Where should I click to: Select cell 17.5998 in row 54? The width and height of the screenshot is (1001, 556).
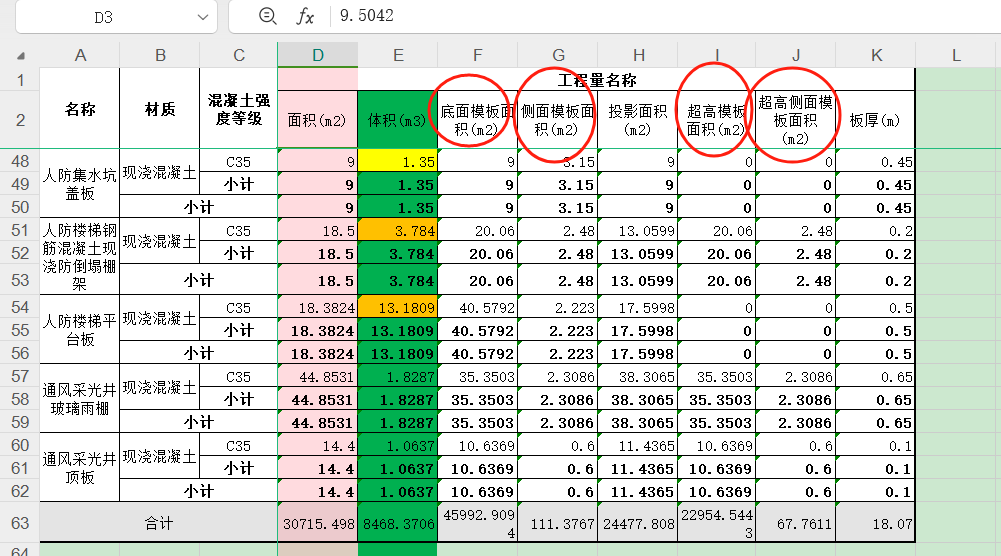tap(638, 308)
